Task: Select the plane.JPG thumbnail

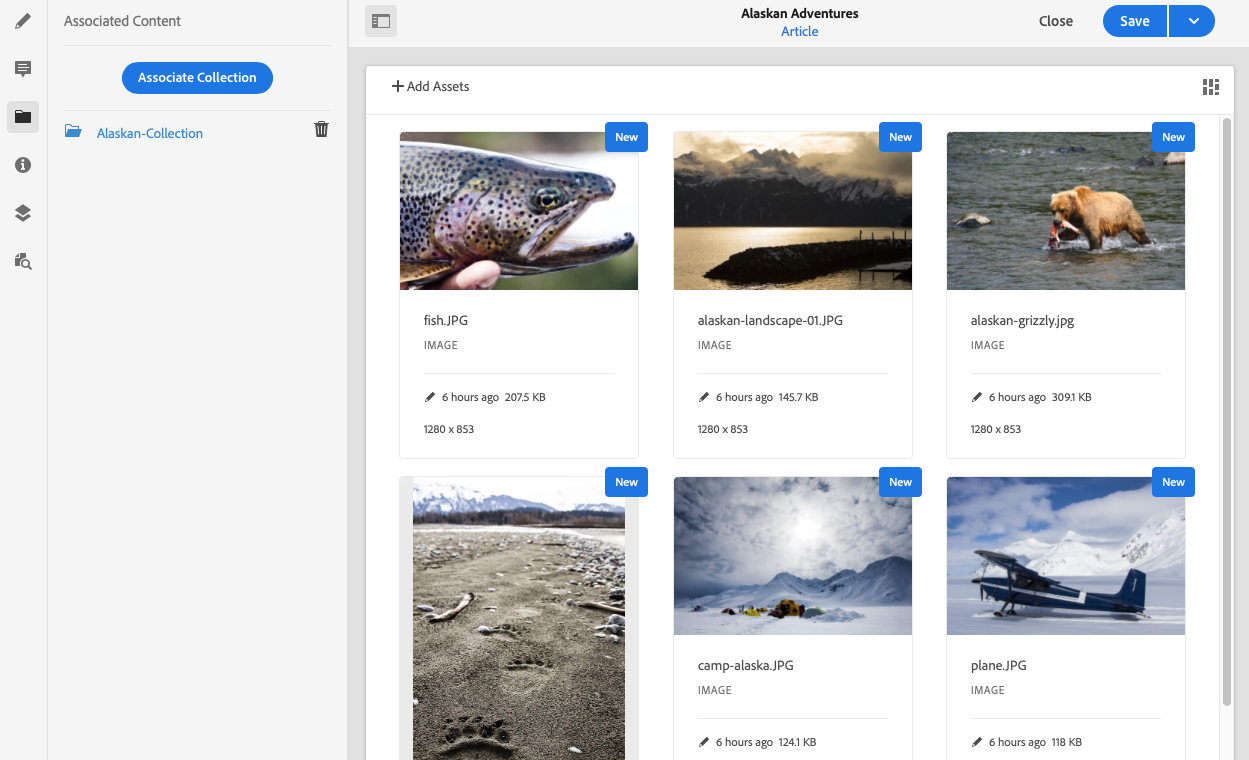Action: pyautogui.click(x=1066, y=556)
